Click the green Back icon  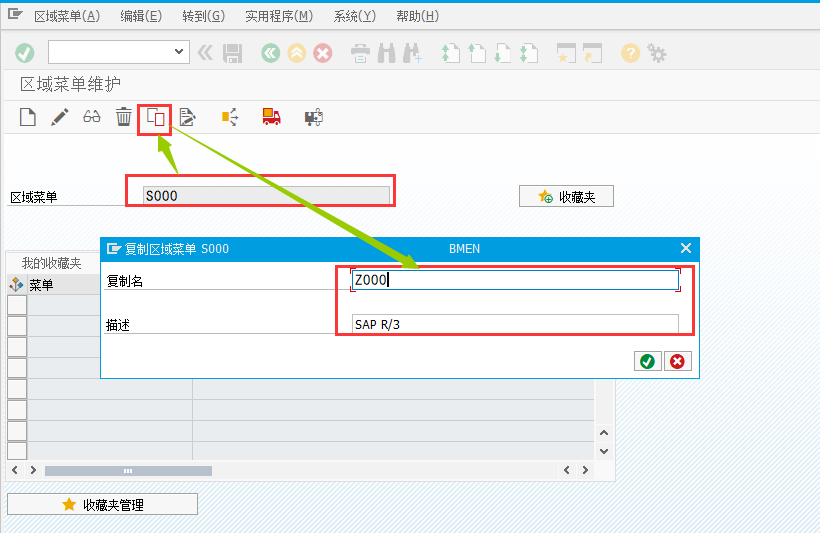pyautogui.click(x=270, y=53)
